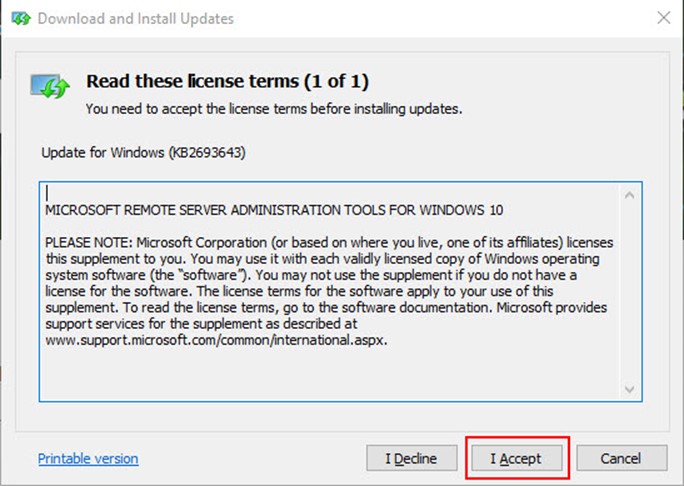The width and height of the screenshot is (684, 486).
Task: Close the Download and Install Updates dialog
Action: [664, 18]
